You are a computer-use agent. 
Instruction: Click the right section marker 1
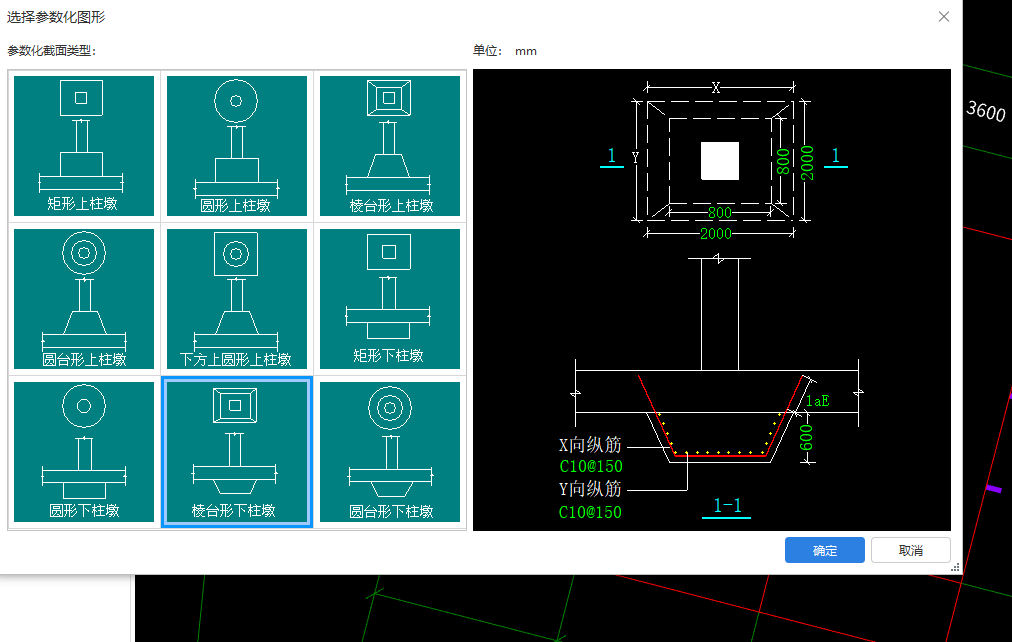[835, 155]
